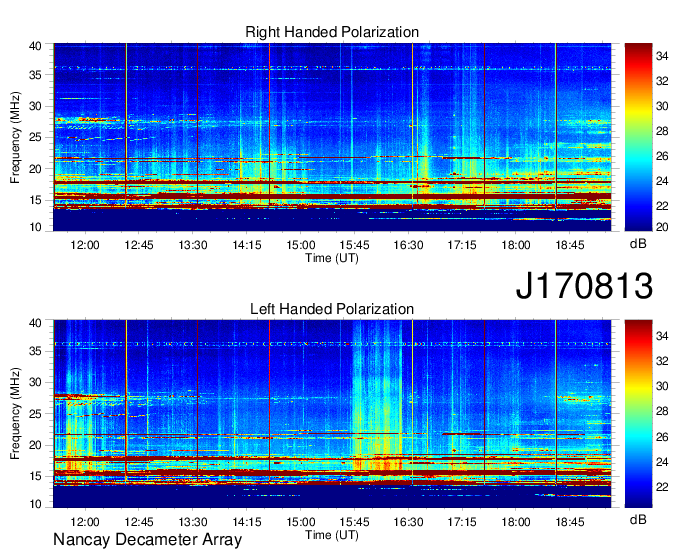Image resolution: width=680 pixels, height=552 pixels.
Task: Click 10 MHz tick on Left Handed plot
Action: pos(35,504)
